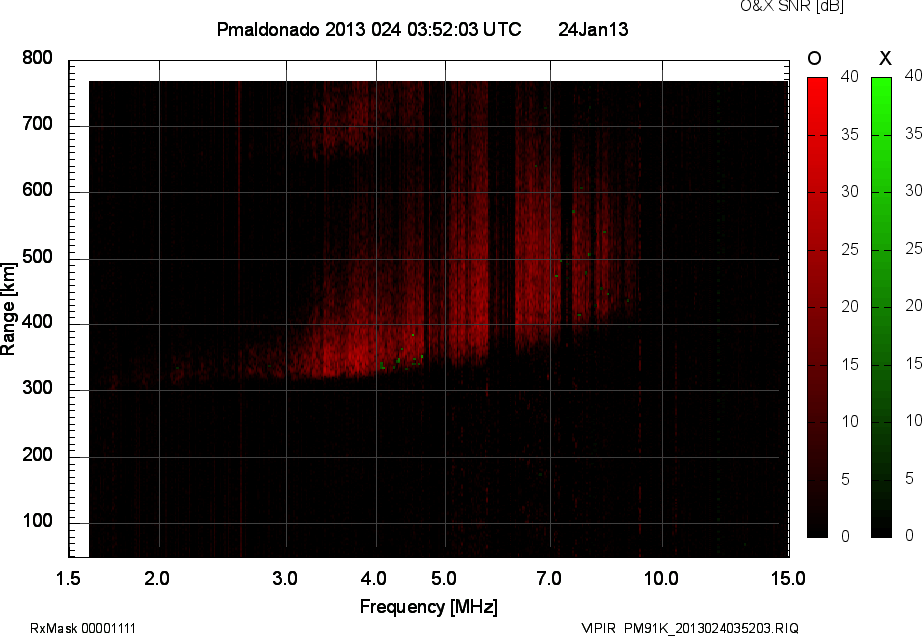Click the 15.0 MHz frequency tick label
Image resolution: width=922 pixels, height=636 pixels.
788,578
